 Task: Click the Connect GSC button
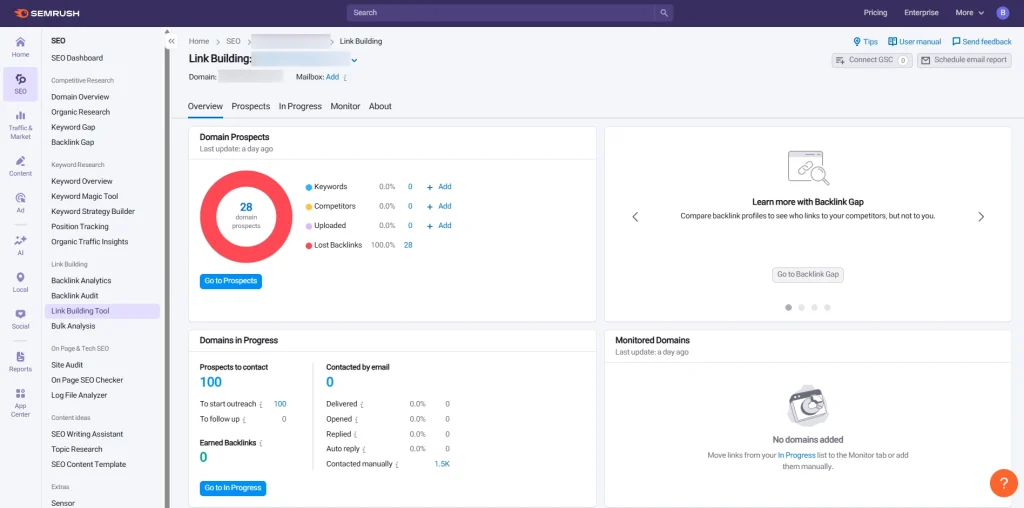[872, 60]
